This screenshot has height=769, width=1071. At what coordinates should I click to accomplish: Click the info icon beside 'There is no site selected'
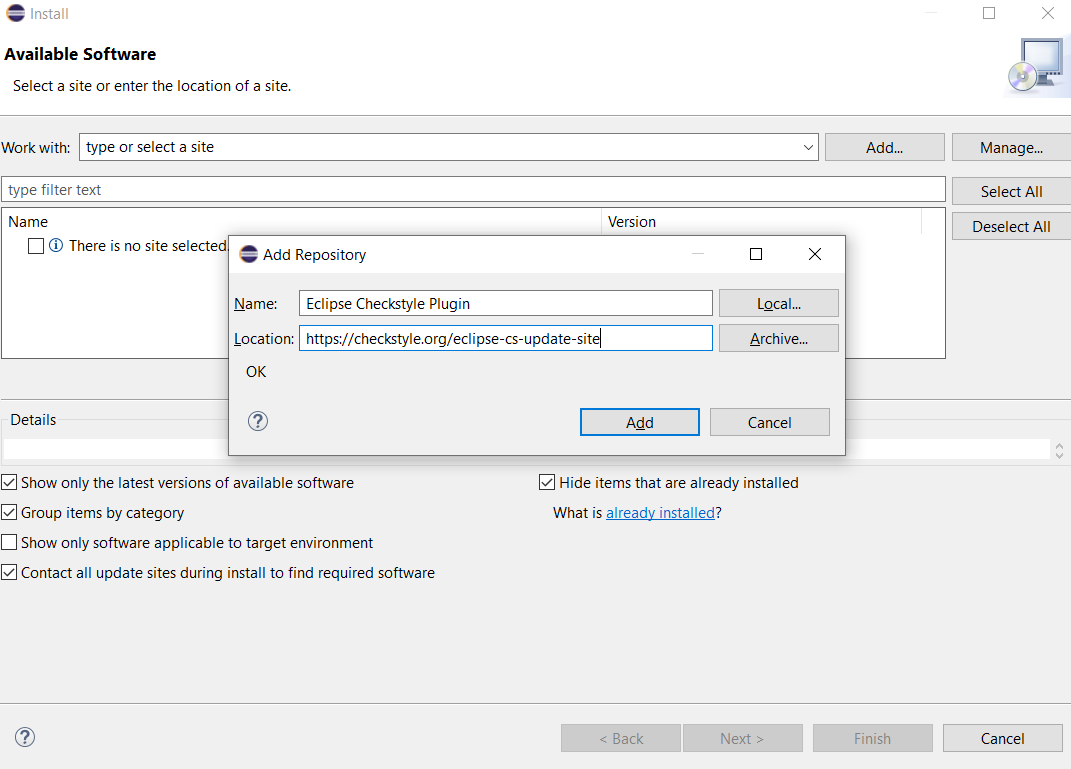pyautogui.click(x=56, y=245)
